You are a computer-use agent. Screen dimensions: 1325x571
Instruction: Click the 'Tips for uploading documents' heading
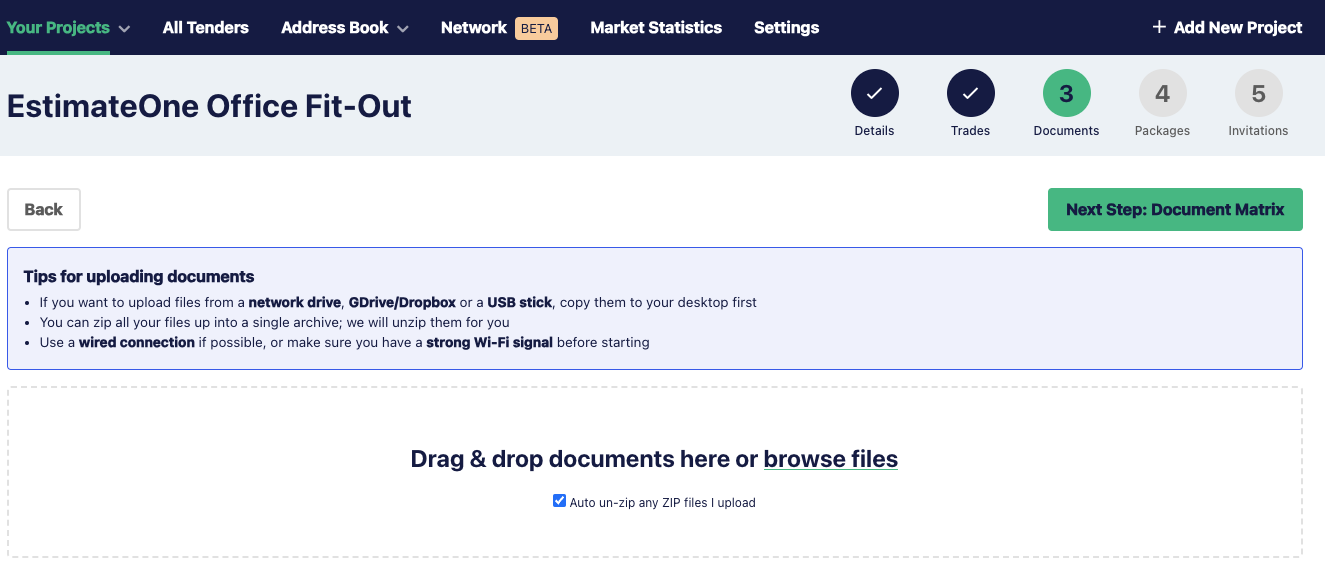pyautogui.click(x=139, y=277)
